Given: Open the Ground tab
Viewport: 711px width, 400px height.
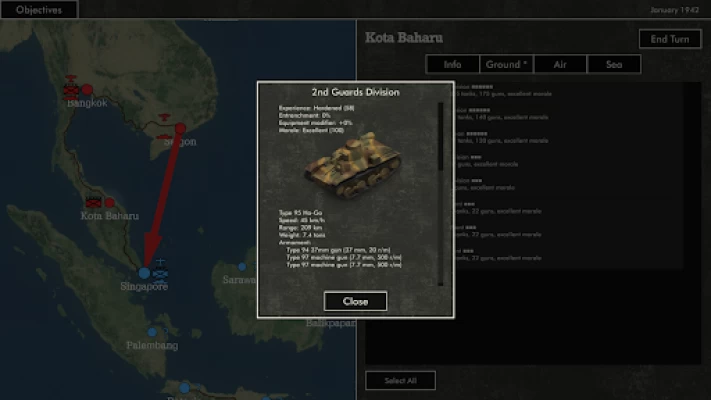Looking at the screenshot, I should pos(506,64).
